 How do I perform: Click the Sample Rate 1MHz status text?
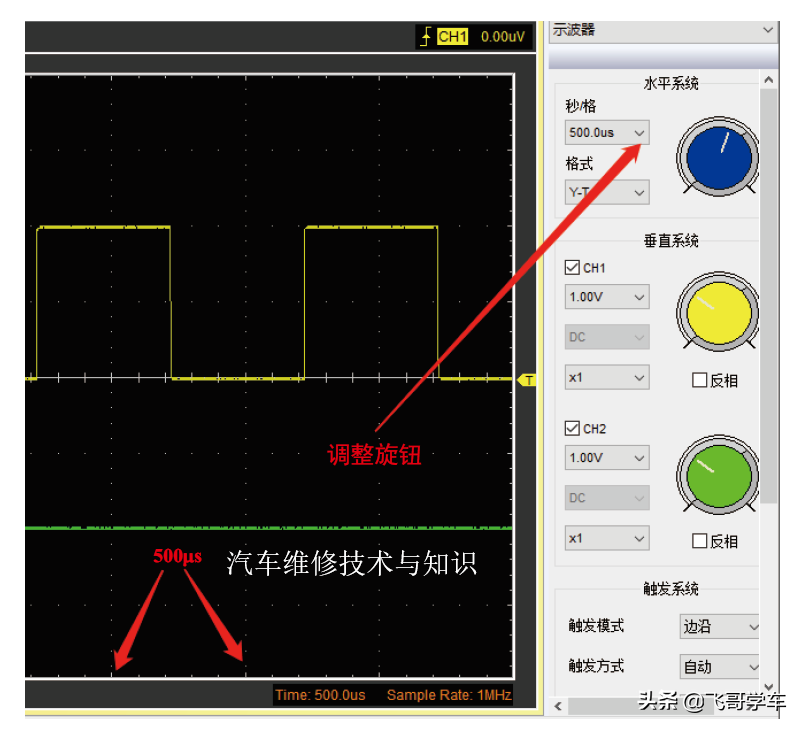point(448,695)
